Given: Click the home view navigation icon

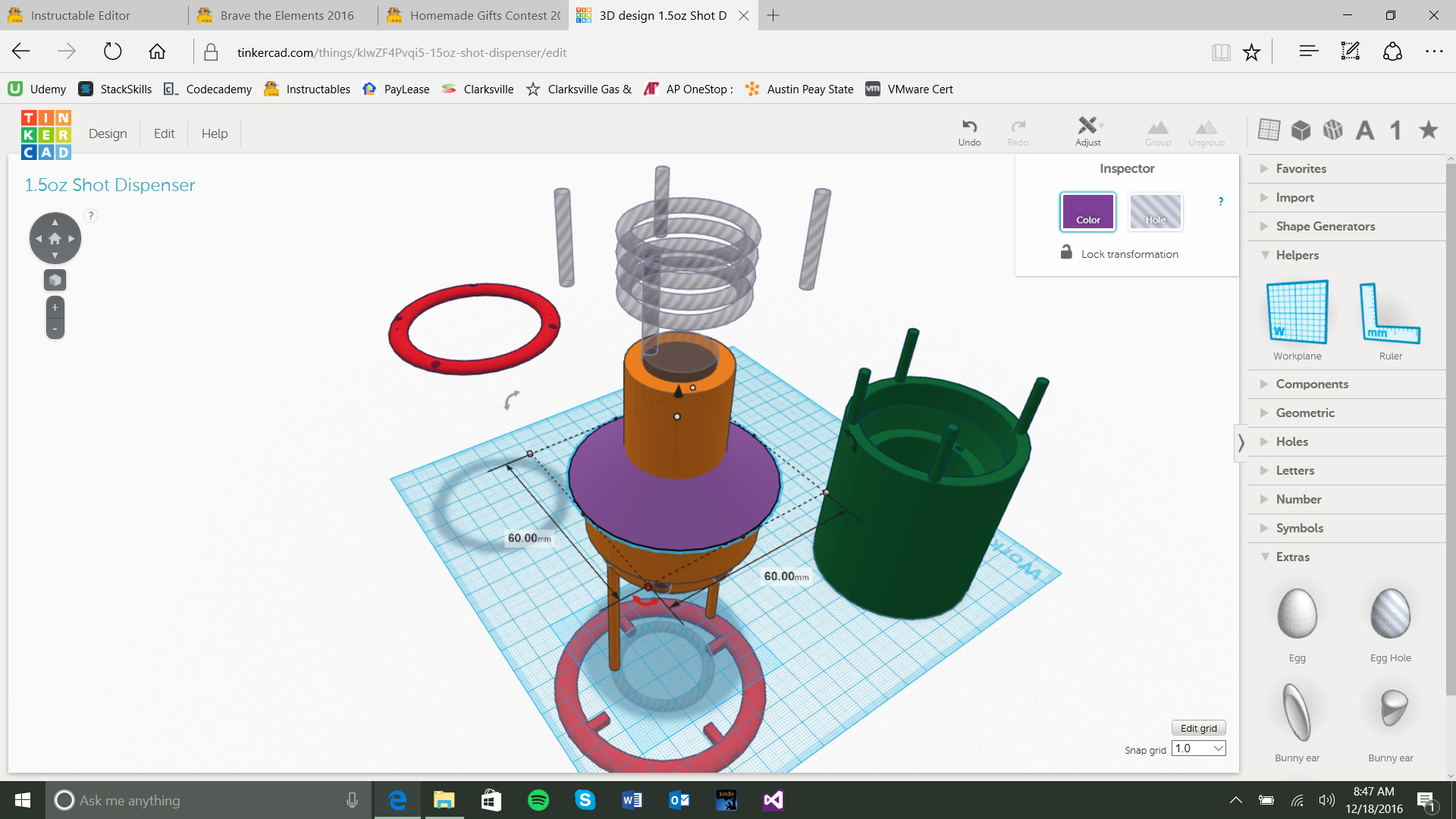Looking at the screenshot, I should coord(55,238).
